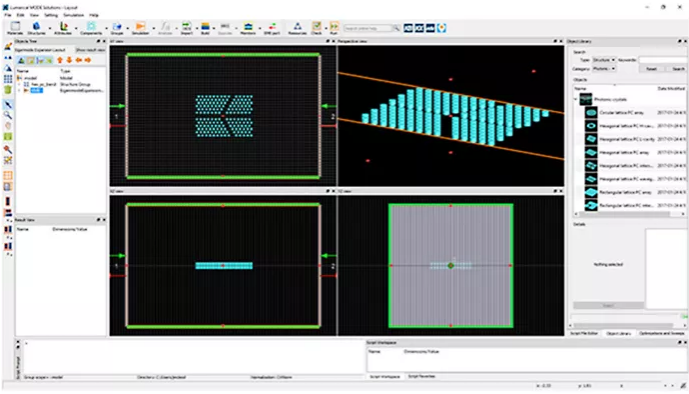
Task: Open the Category dropdown in Object Library
Action: 604,69
